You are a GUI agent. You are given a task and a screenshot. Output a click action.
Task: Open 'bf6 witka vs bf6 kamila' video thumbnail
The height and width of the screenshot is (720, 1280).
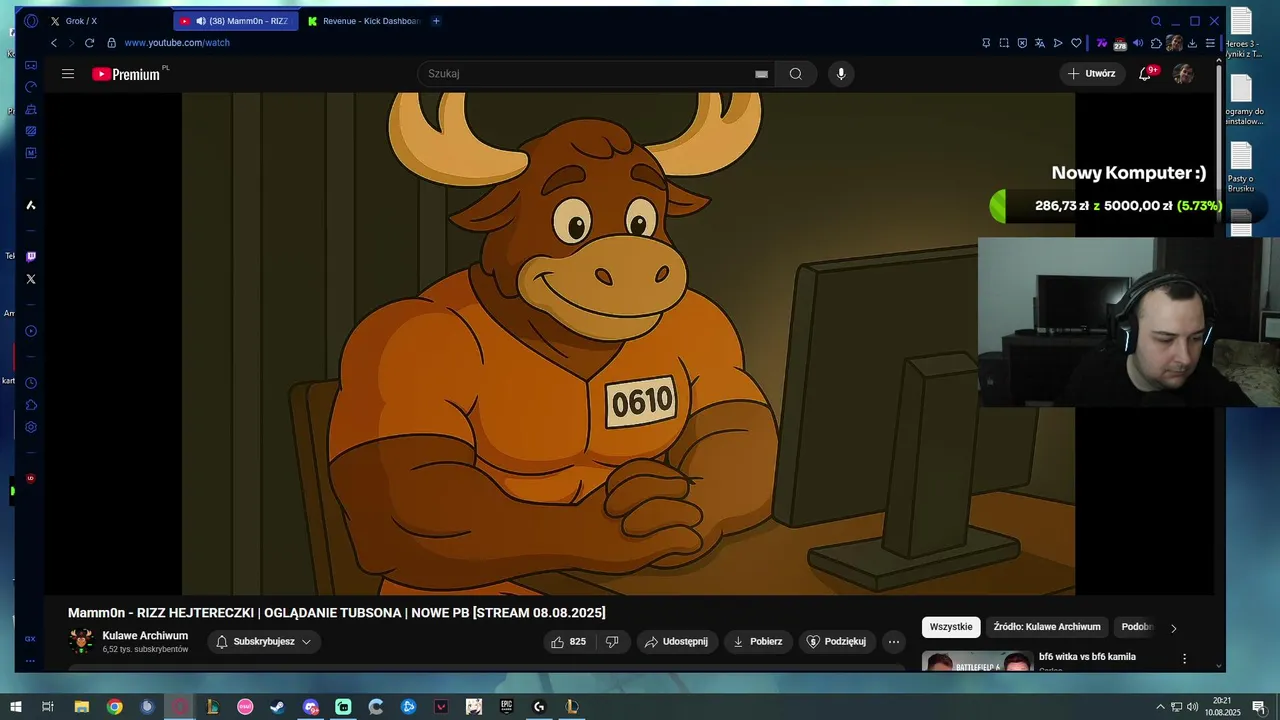[x=977, y=661]
